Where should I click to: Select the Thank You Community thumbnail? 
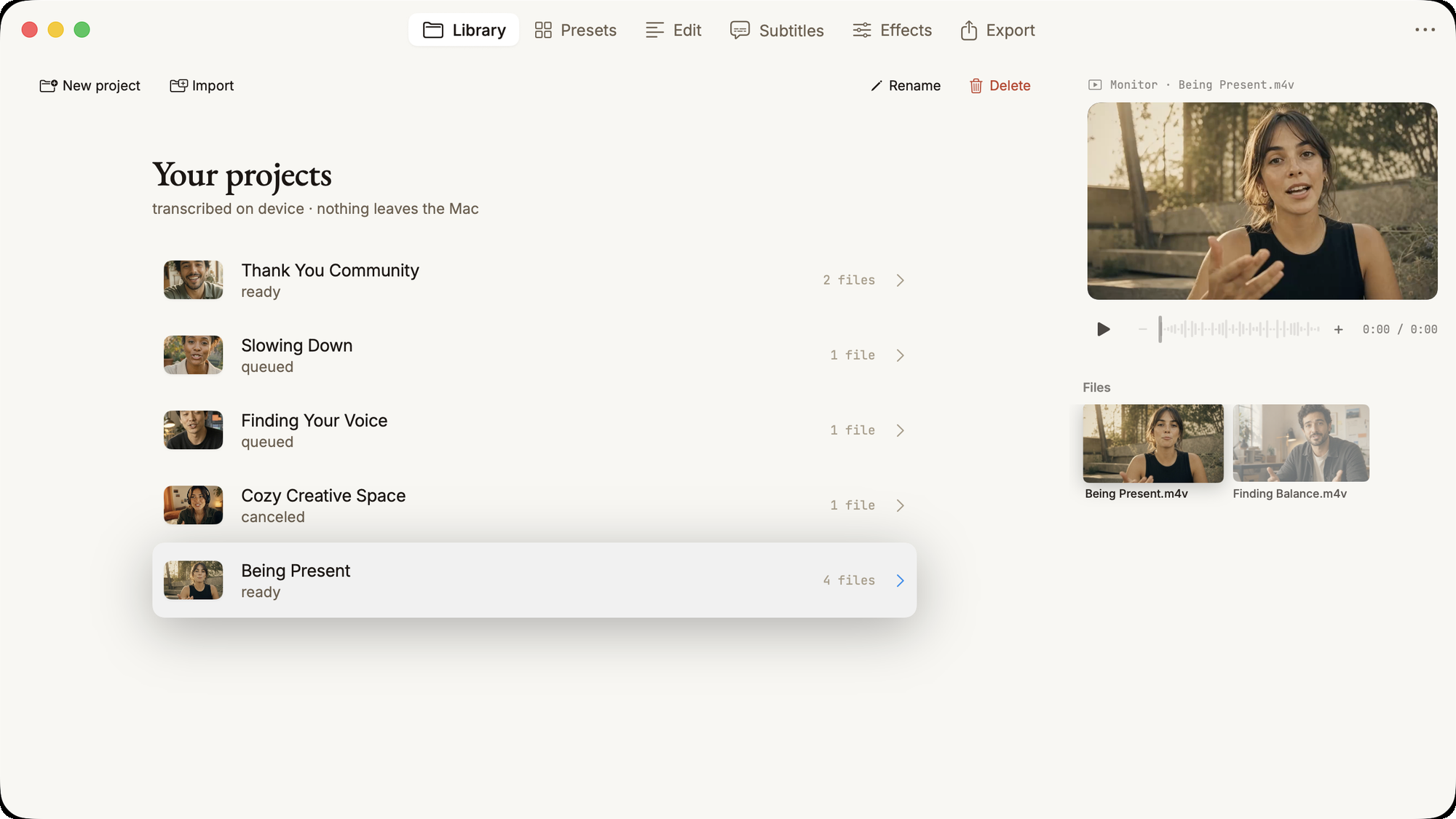193,280
